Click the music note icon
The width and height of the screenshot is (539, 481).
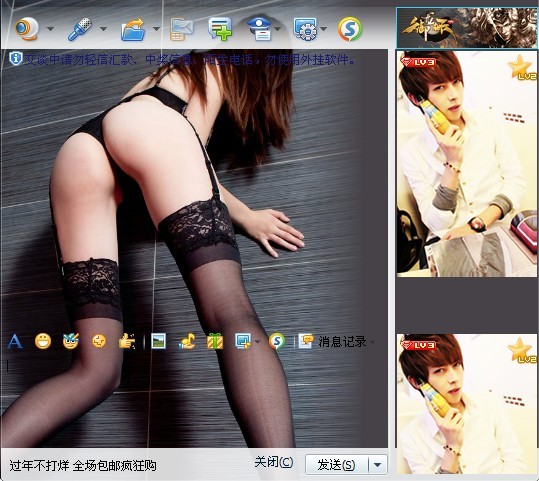187,341
